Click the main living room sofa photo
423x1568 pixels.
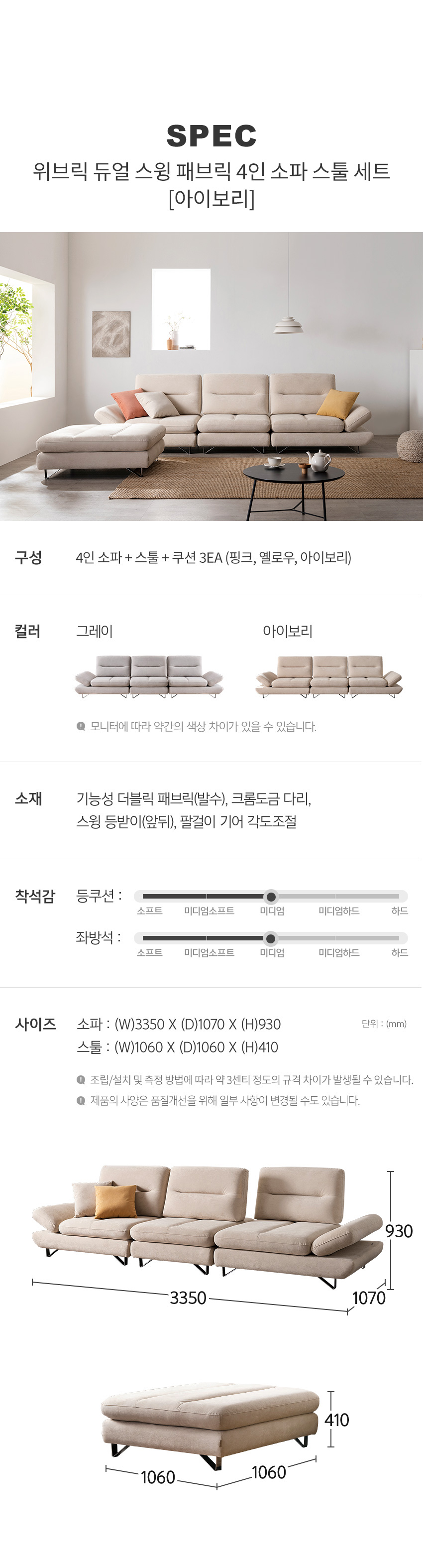click(211, 376)
